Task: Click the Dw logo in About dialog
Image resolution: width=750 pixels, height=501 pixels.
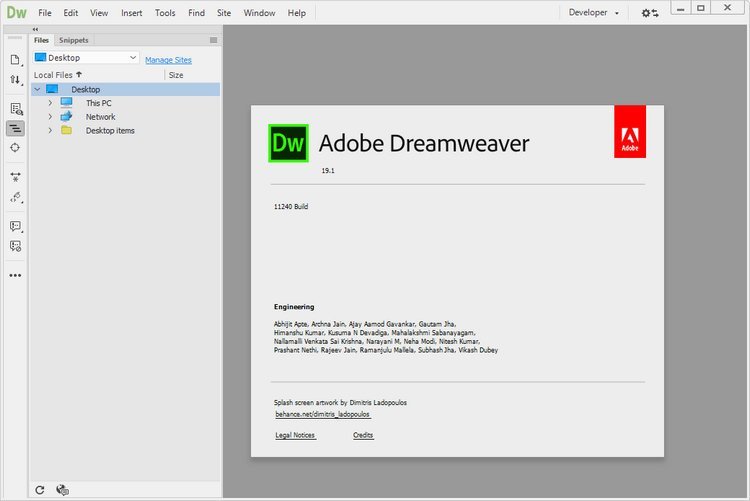Action: [288, 143]
